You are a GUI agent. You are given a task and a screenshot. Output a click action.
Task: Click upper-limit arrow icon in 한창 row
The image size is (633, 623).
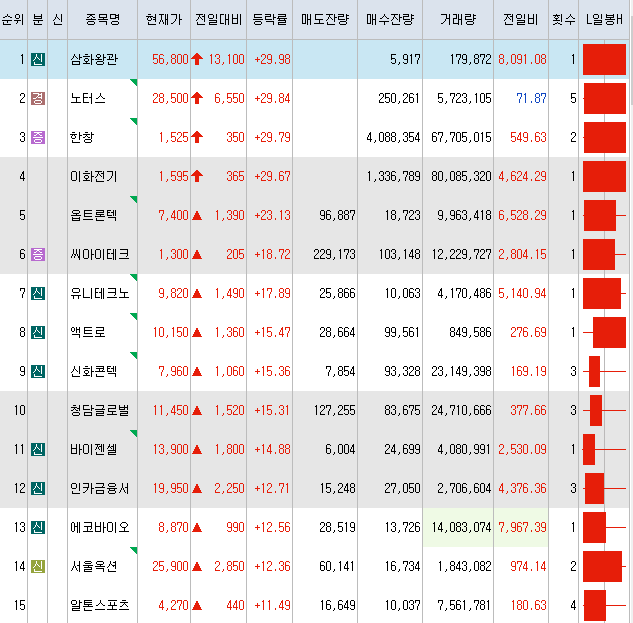pos(197,137)
